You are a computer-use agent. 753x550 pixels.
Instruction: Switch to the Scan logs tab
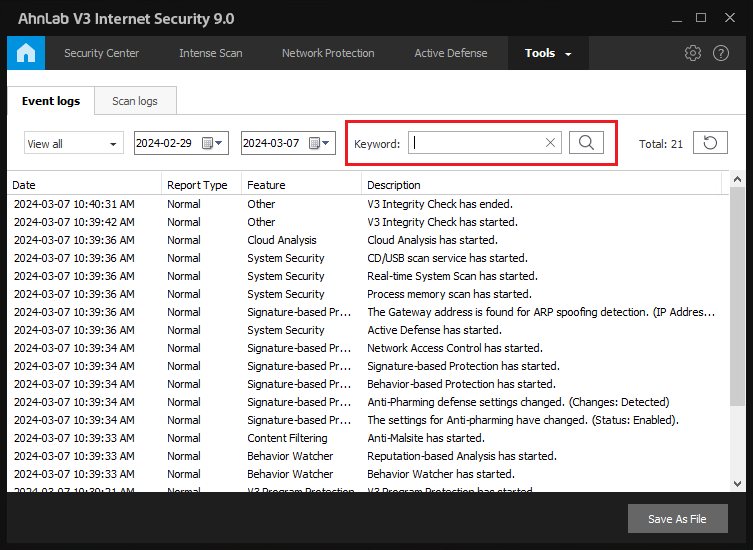tap(135, 101)
